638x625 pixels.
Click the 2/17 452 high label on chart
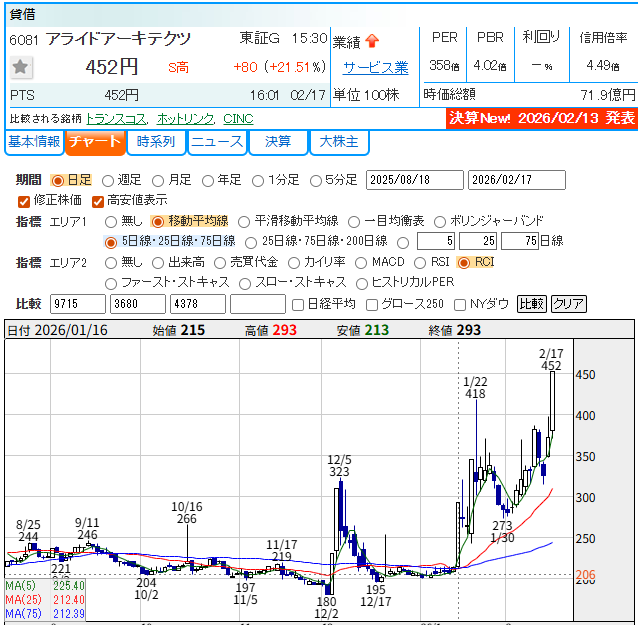pyautogui.click(x=551, y=360)
